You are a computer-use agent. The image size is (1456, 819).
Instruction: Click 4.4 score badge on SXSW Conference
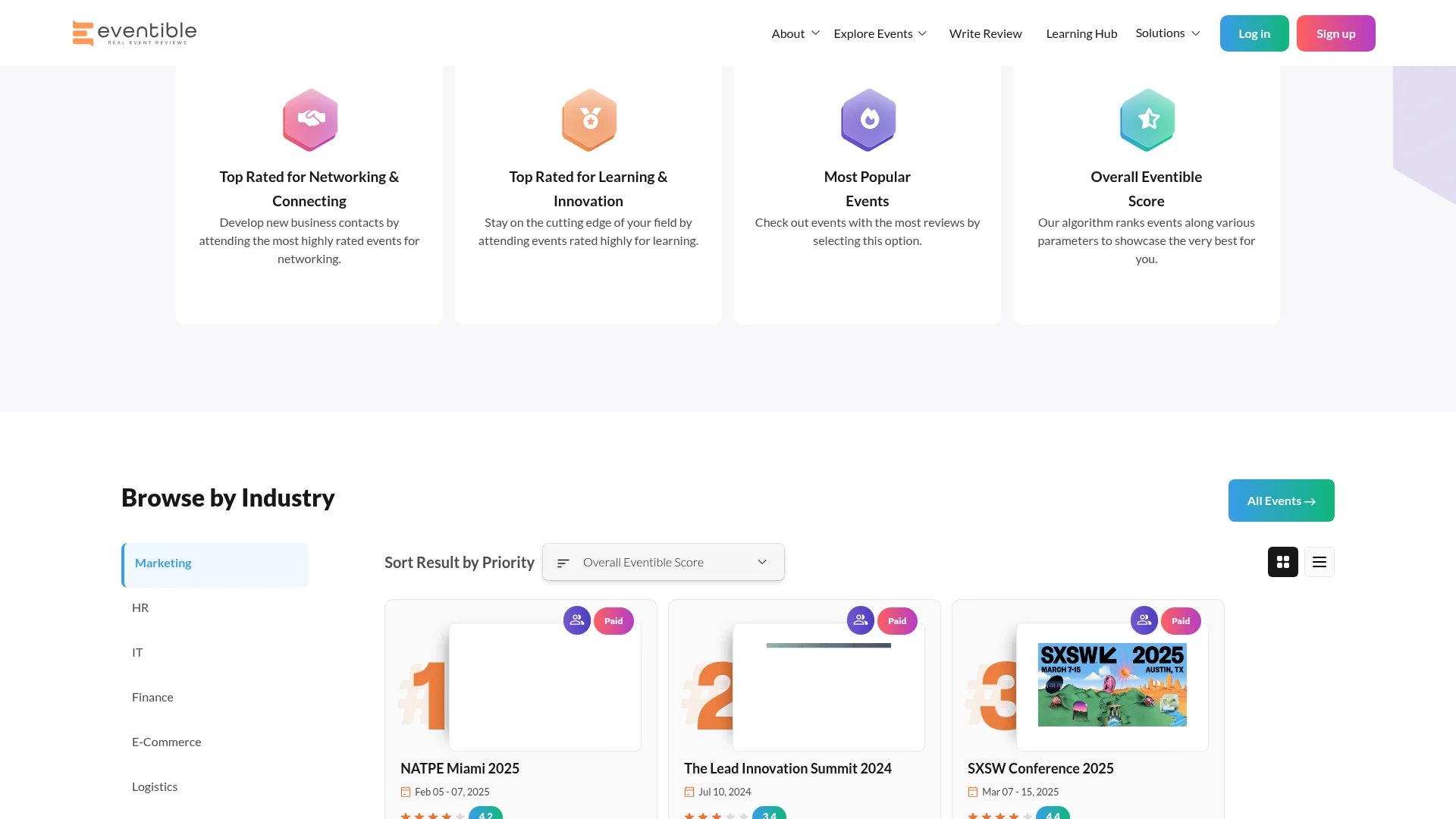(x=1053, y=813)
